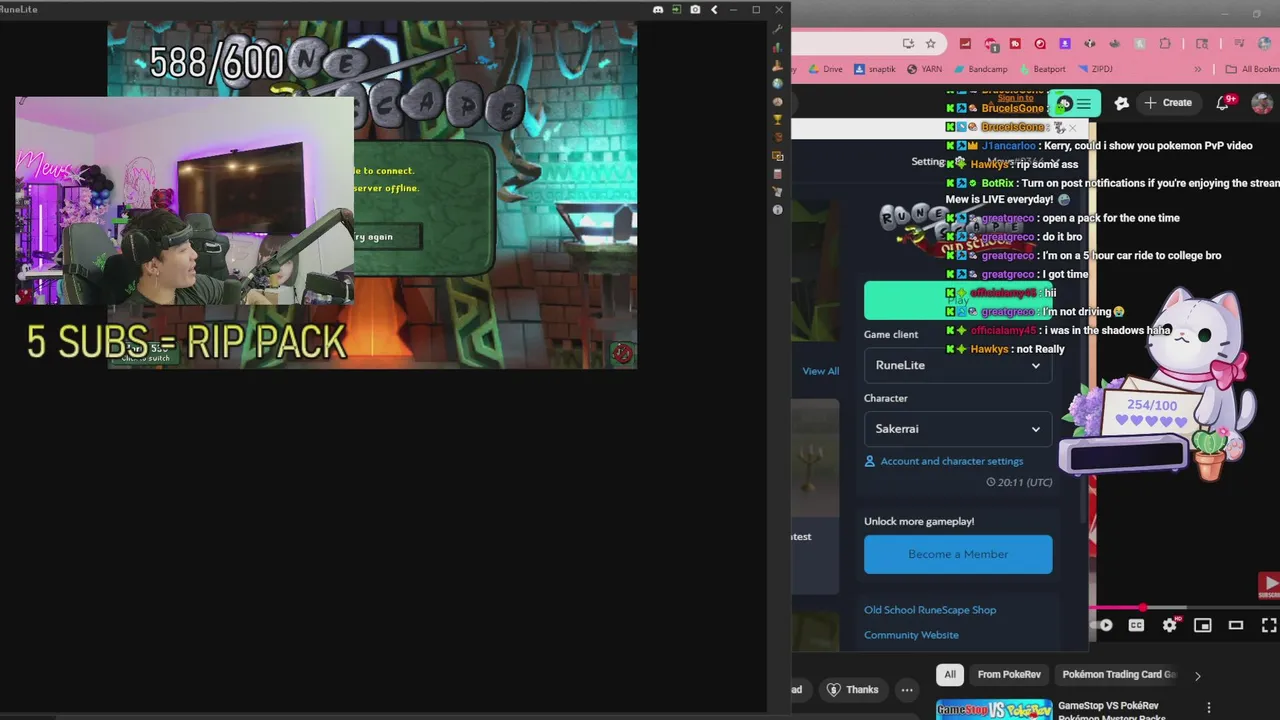This screenshot has width=1280, height=720.
Task: Open the Bandcamp bookmark
Action: pyautogui.click(x=980, y=69)
